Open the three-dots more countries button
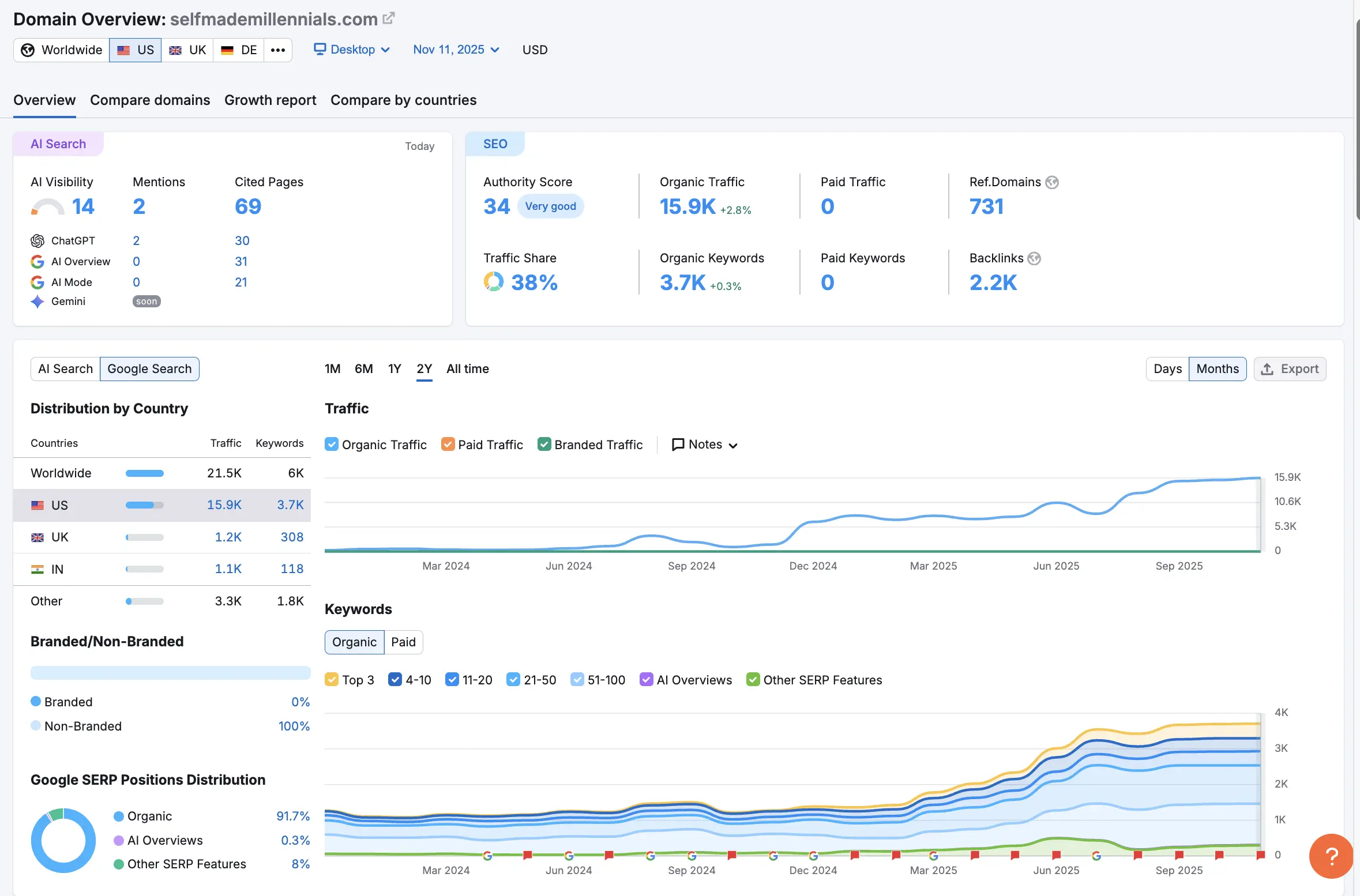1360x896 pixels. point(278,50)
